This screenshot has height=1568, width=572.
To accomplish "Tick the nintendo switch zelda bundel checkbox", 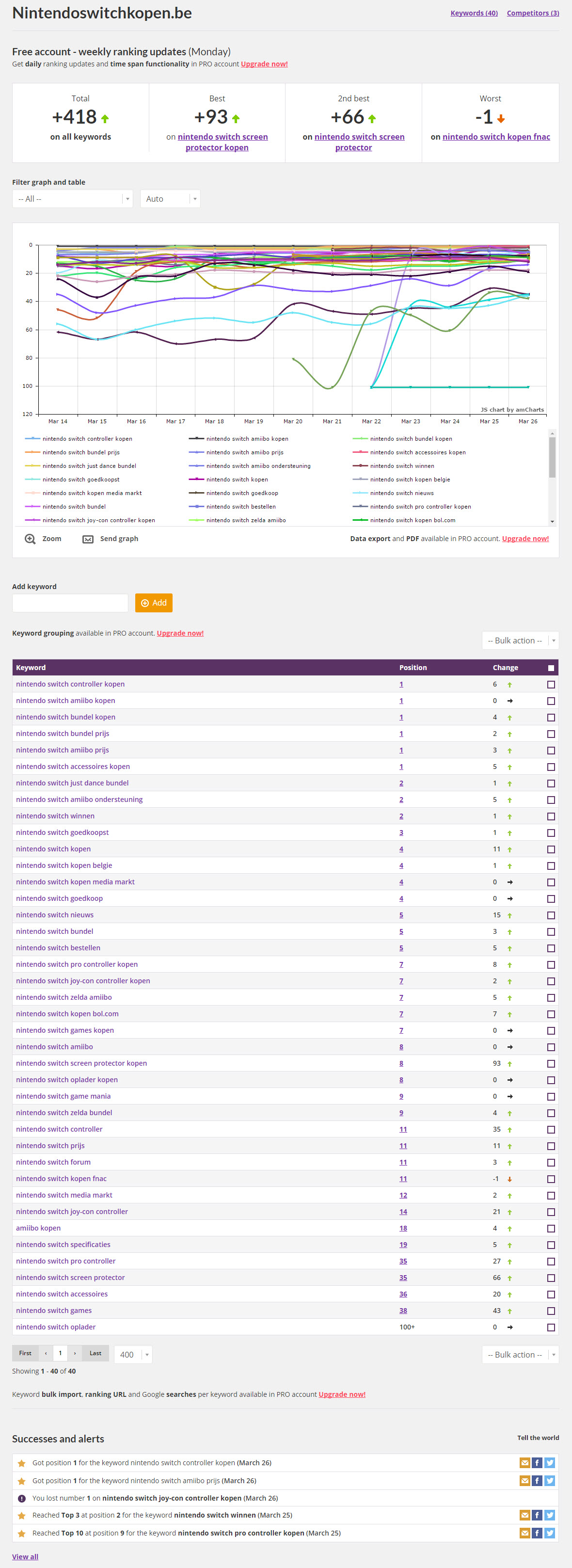I will [x=551, y=1113].
